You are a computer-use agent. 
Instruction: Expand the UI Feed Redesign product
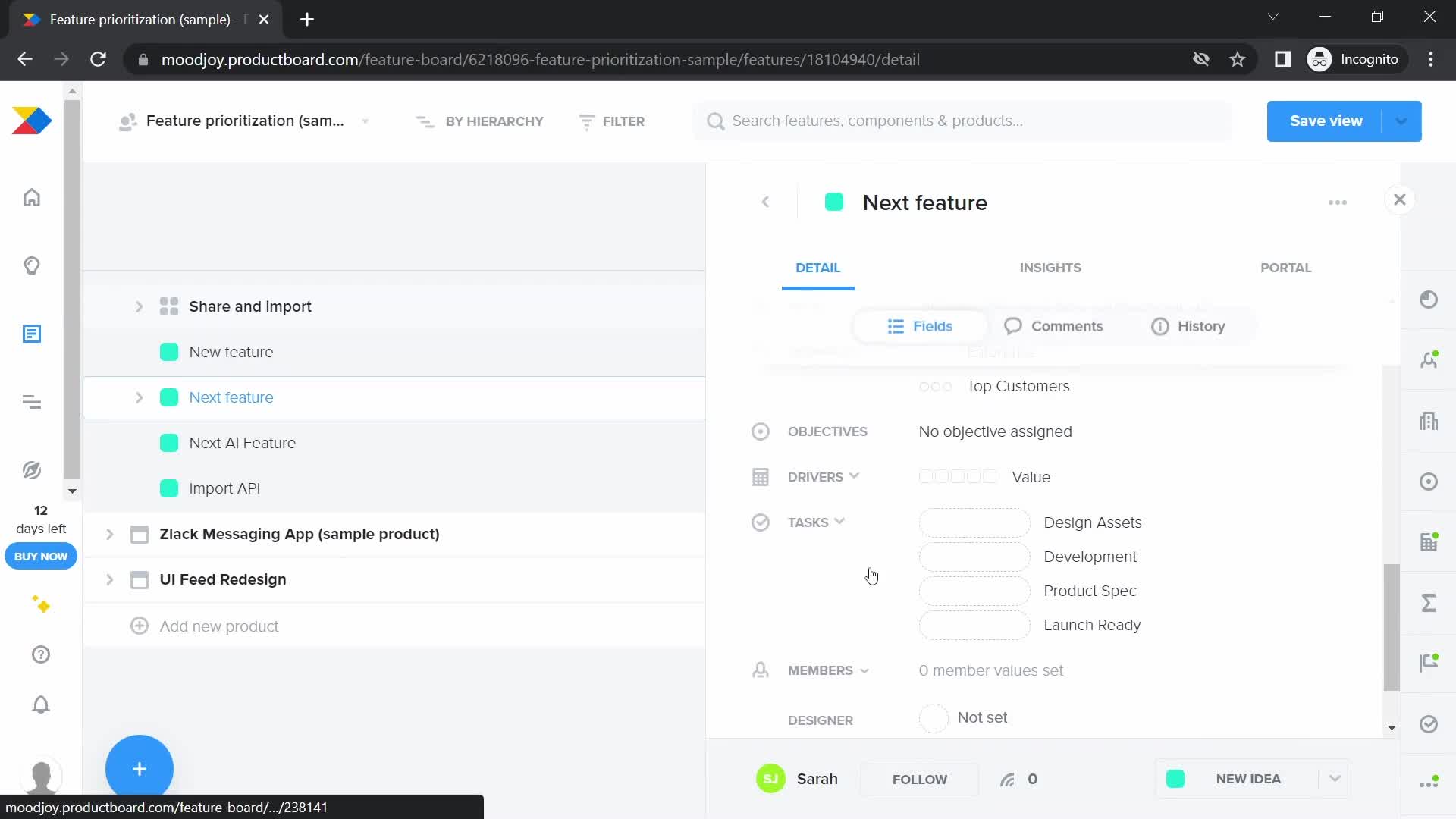[109, 579]
